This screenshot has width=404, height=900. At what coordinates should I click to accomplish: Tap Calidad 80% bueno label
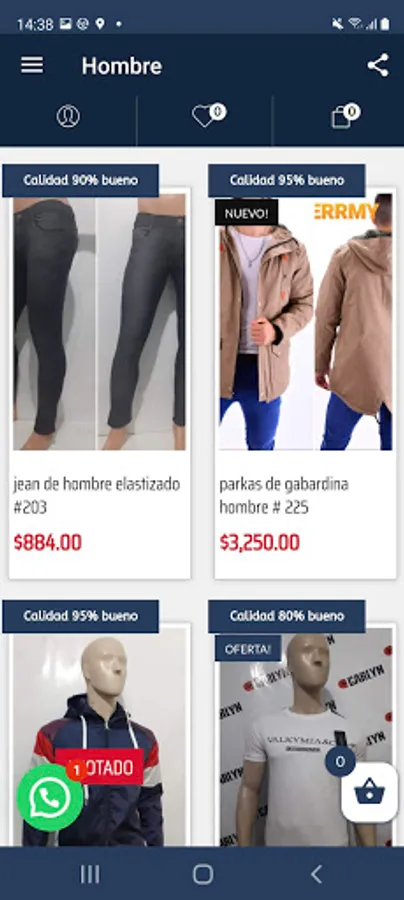tap(287, 616)
